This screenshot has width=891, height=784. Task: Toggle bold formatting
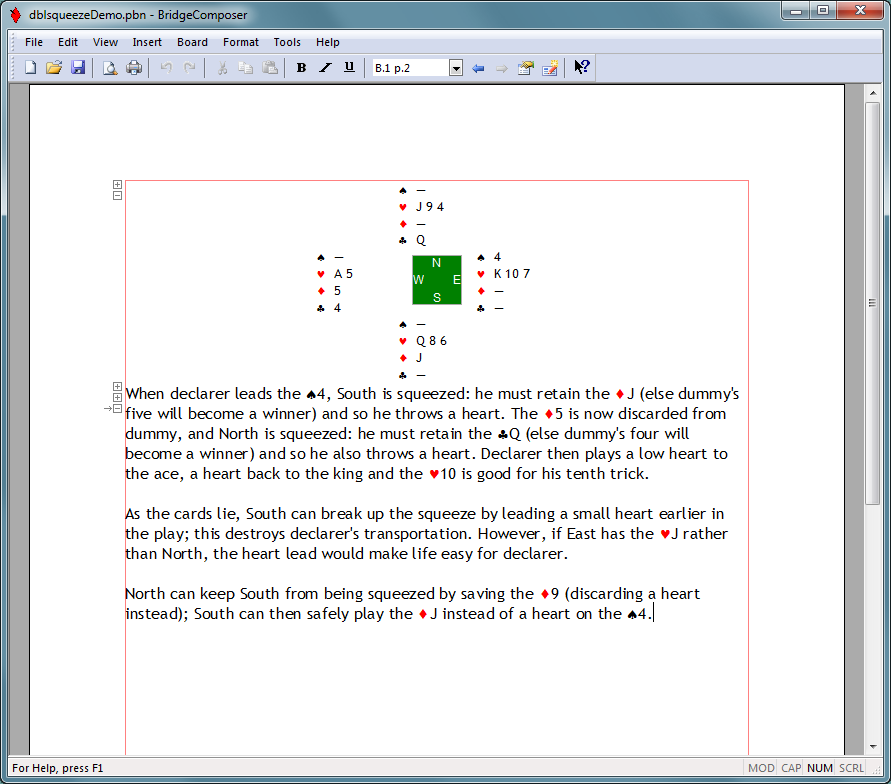(x=302, y=68)
